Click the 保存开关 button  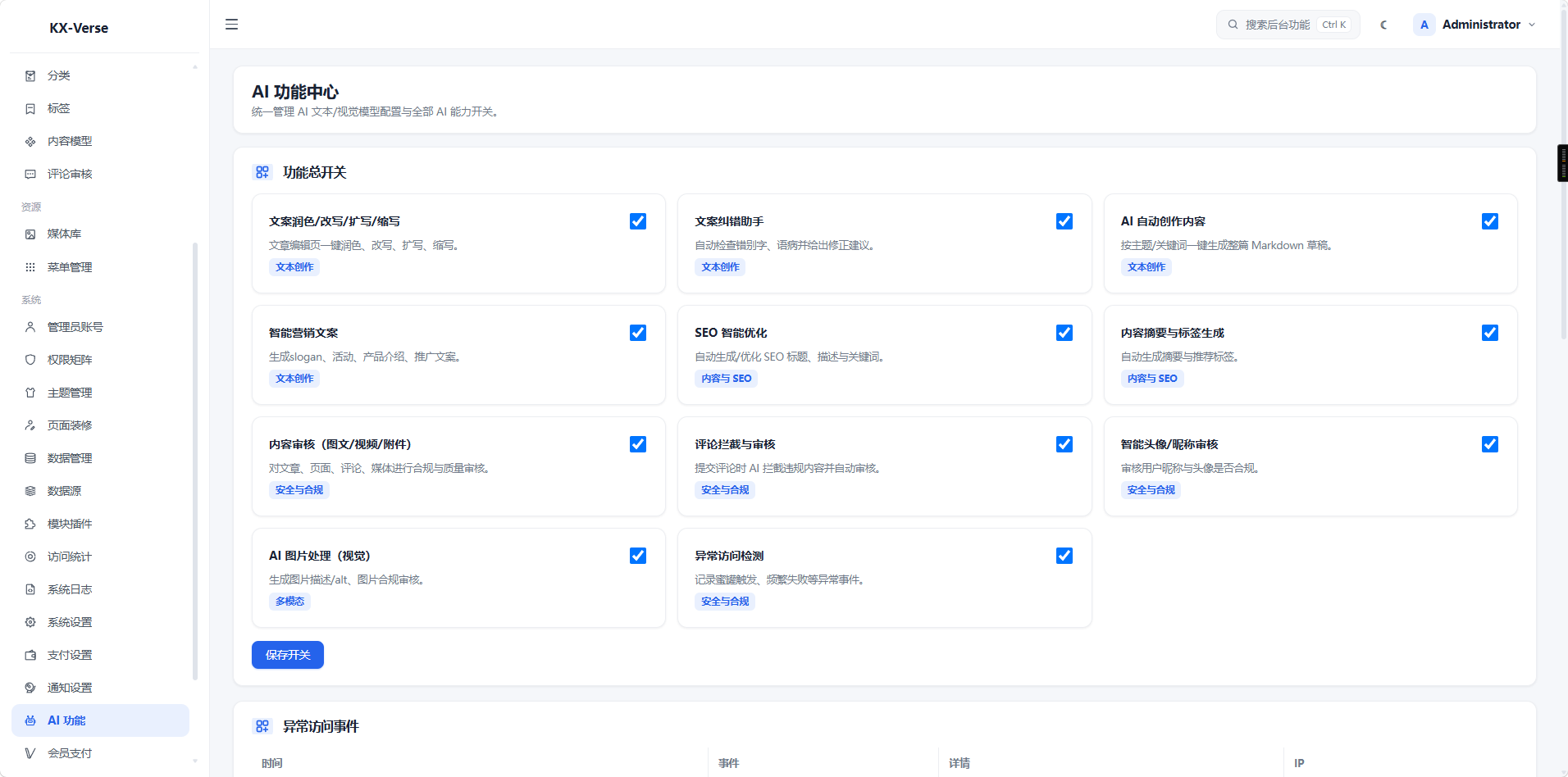[288, 655]
